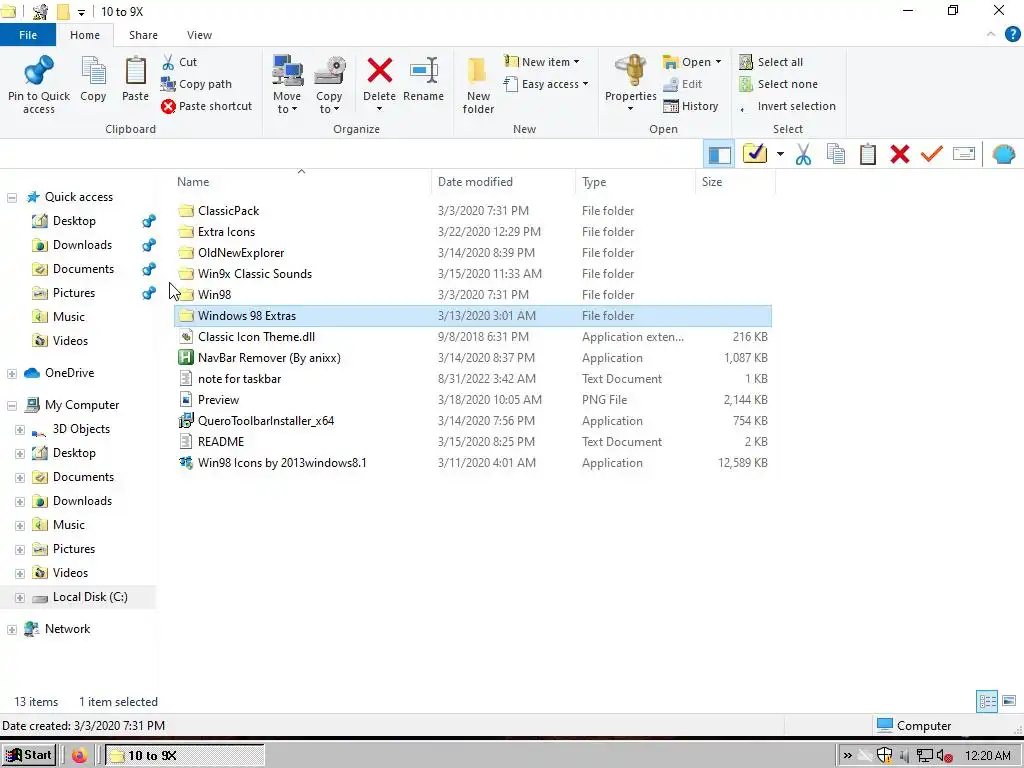The height and width of the screenshot is (768, 1024).
Task: Click the Paste clipboard icon
Action: coord(135,79)
